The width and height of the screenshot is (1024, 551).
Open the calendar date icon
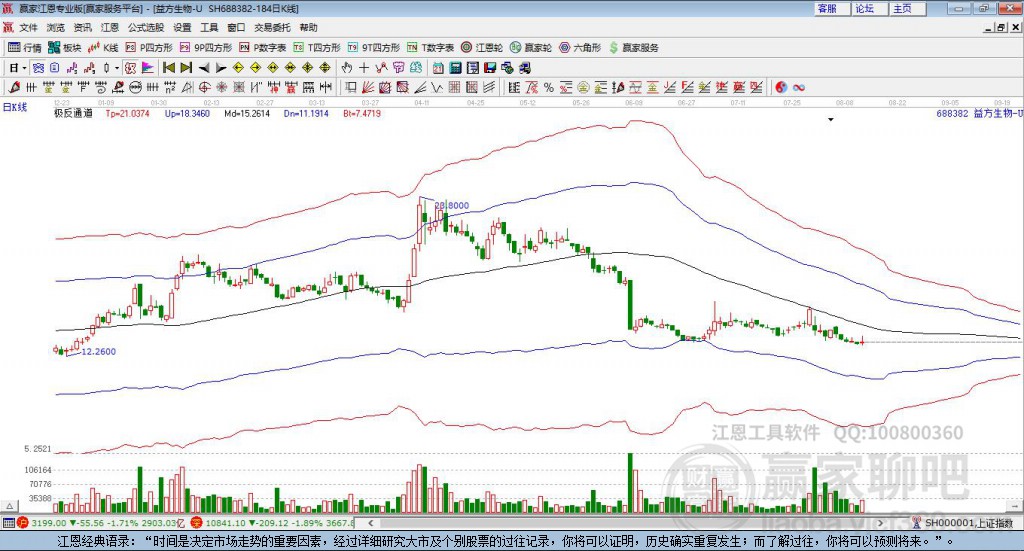pos(438,68)
